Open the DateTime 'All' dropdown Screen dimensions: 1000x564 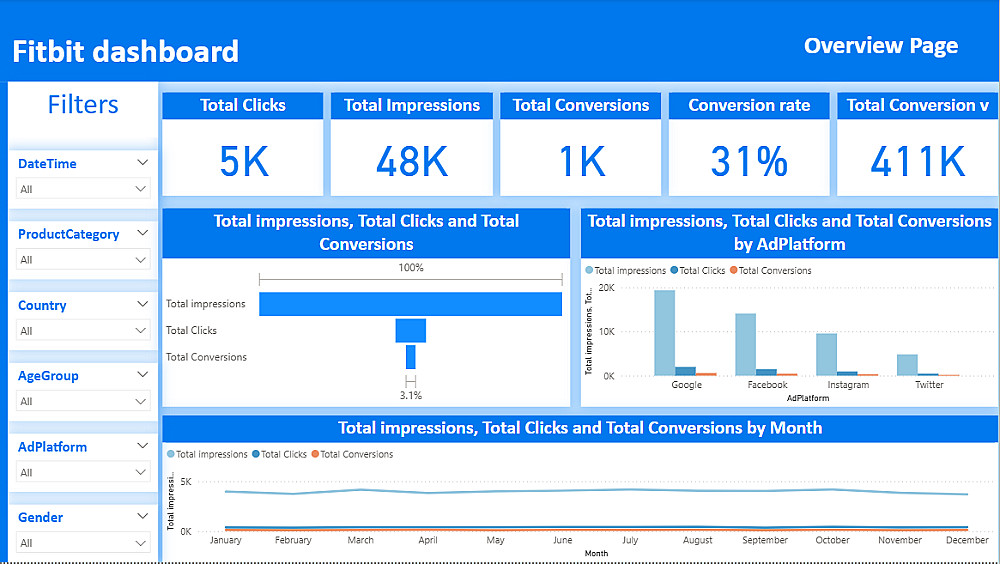[83, 189]
